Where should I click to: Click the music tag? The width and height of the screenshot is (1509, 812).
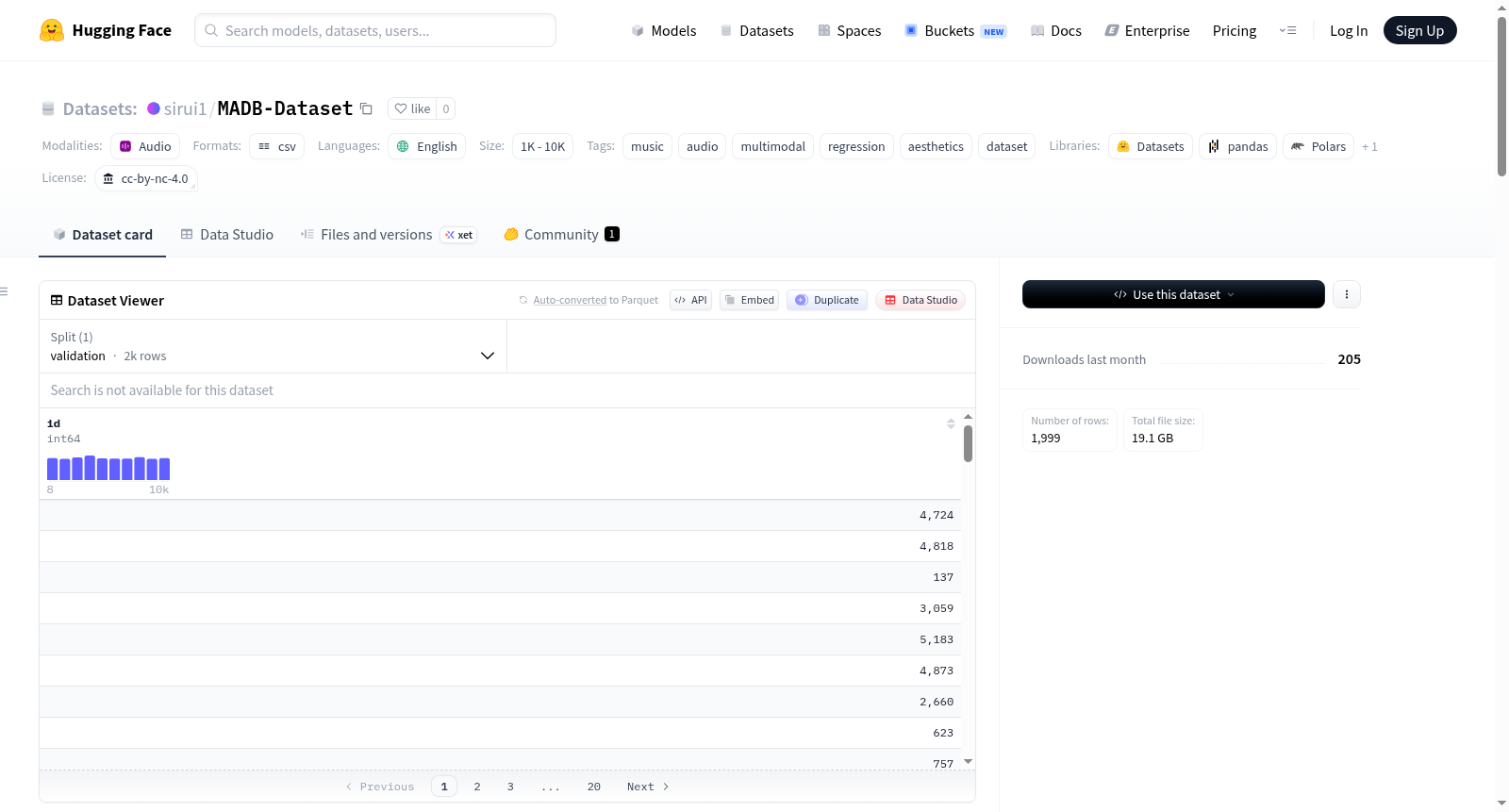tap(647, 146)
